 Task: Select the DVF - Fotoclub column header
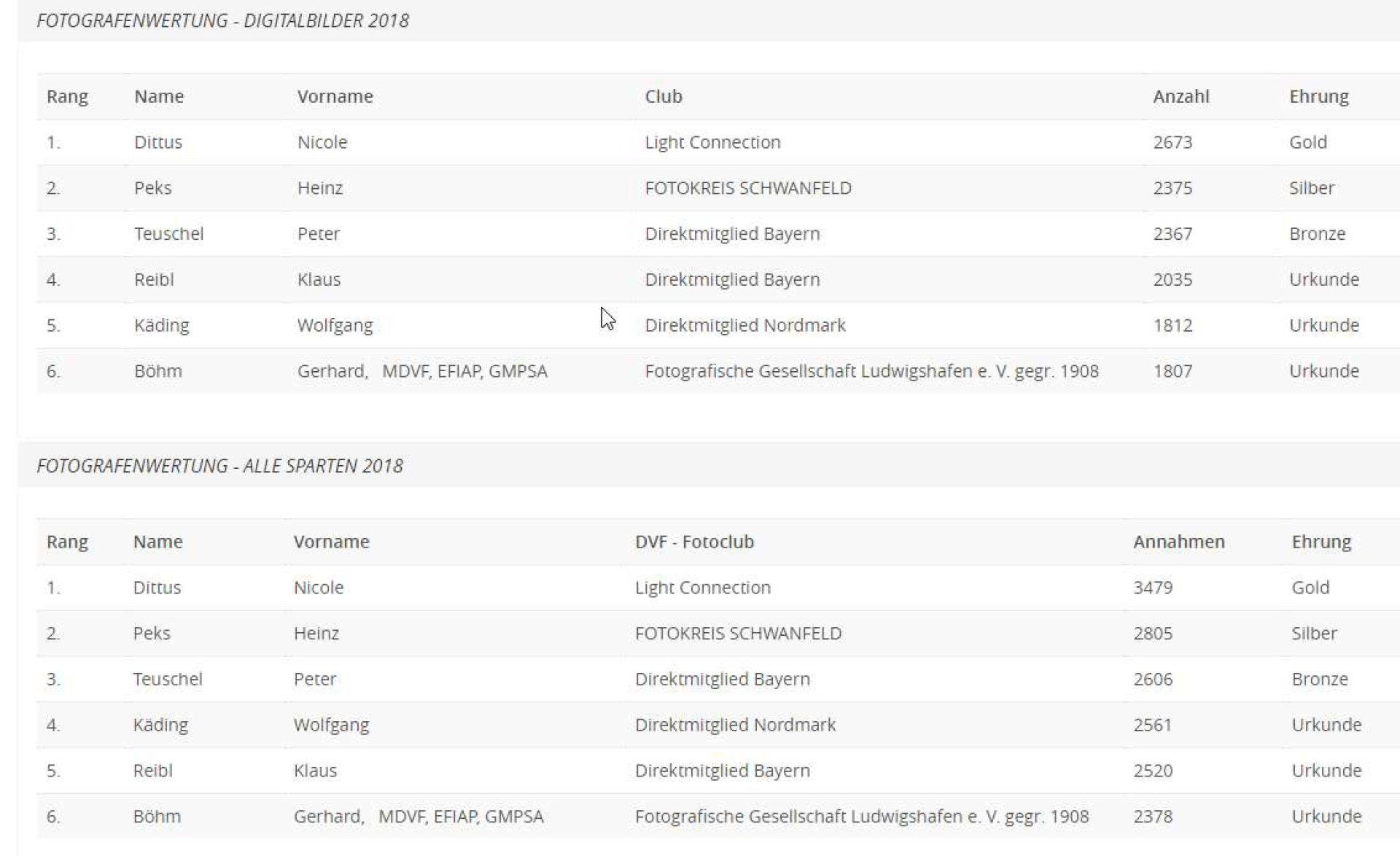[x=694, y=542]
